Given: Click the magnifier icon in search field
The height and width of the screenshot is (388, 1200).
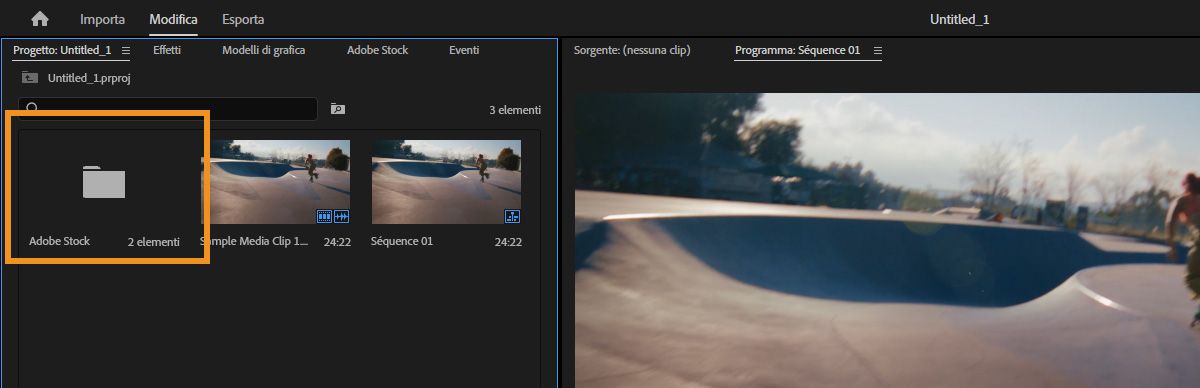Looking at the screenshot, I should (32, 109).
